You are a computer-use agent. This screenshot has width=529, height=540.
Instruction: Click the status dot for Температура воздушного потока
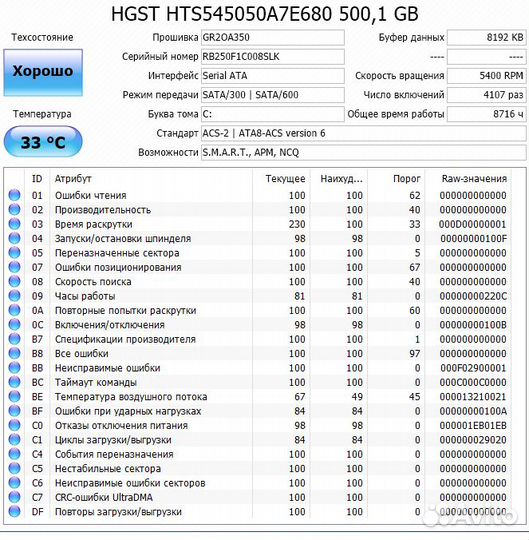tap(14, 396)
